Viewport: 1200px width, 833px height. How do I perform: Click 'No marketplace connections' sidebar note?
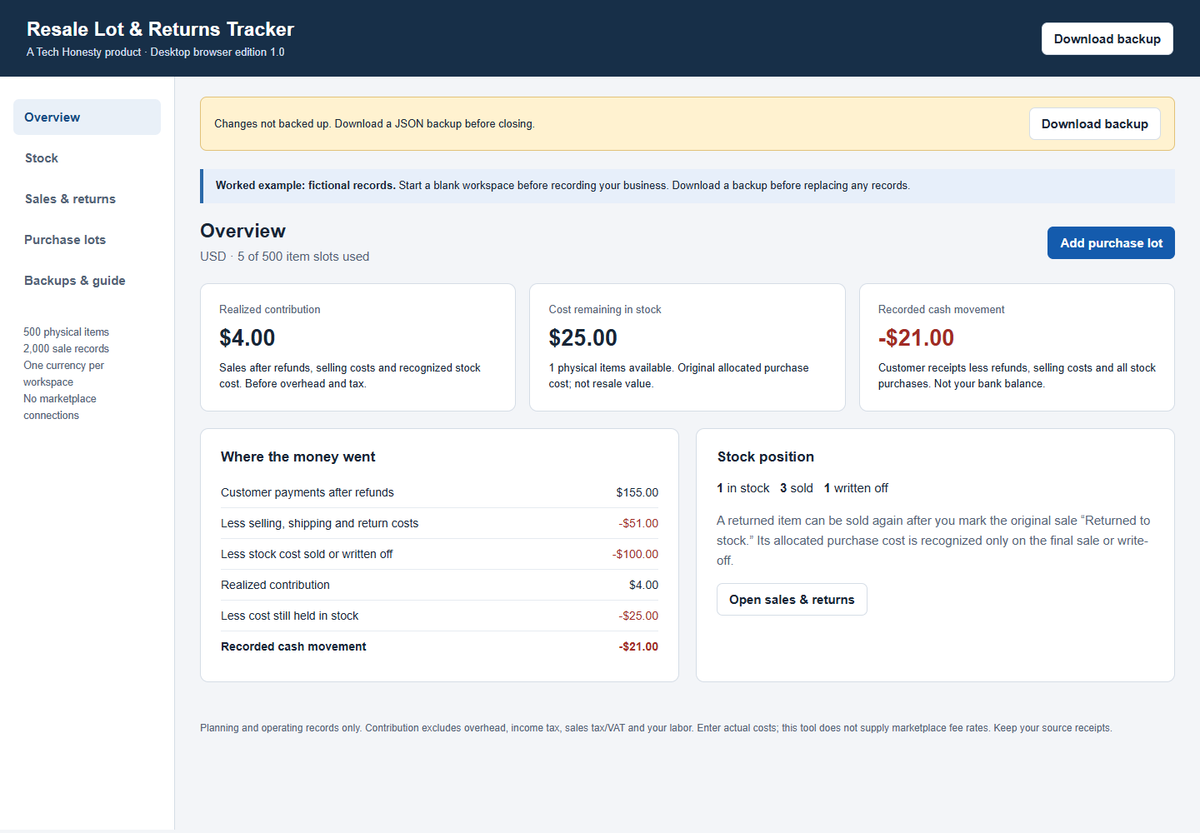coord(60,407)
